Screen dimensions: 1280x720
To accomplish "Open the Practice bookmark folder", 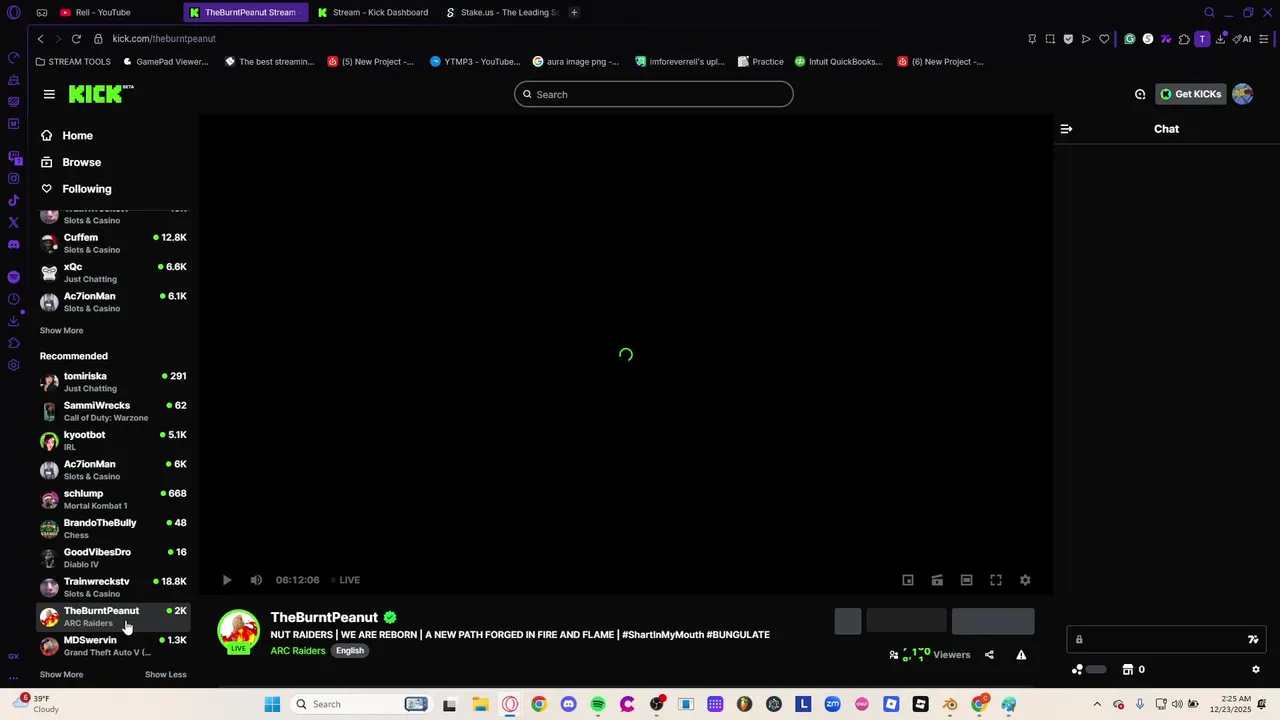I will pos(760,62).
